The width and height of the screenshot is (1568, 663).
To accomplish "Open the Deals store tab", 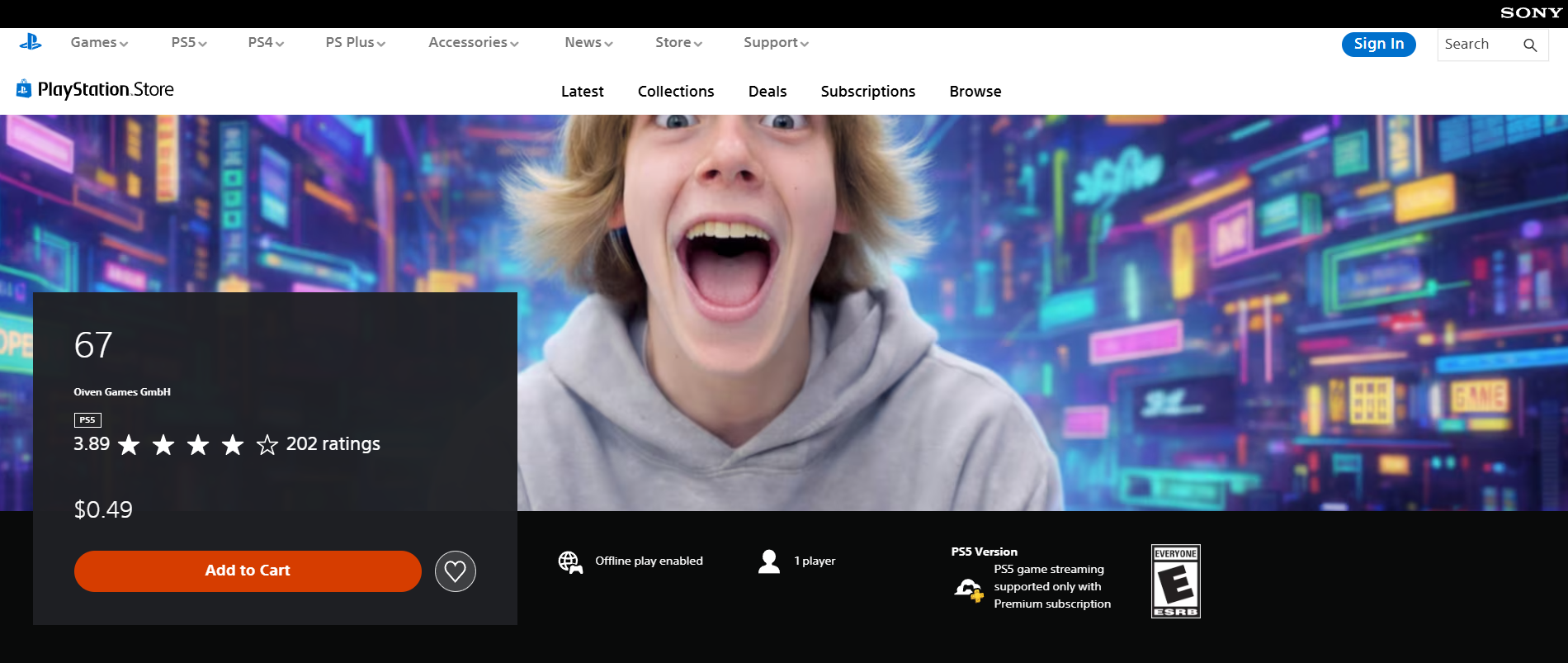I will tap(767, 92).
